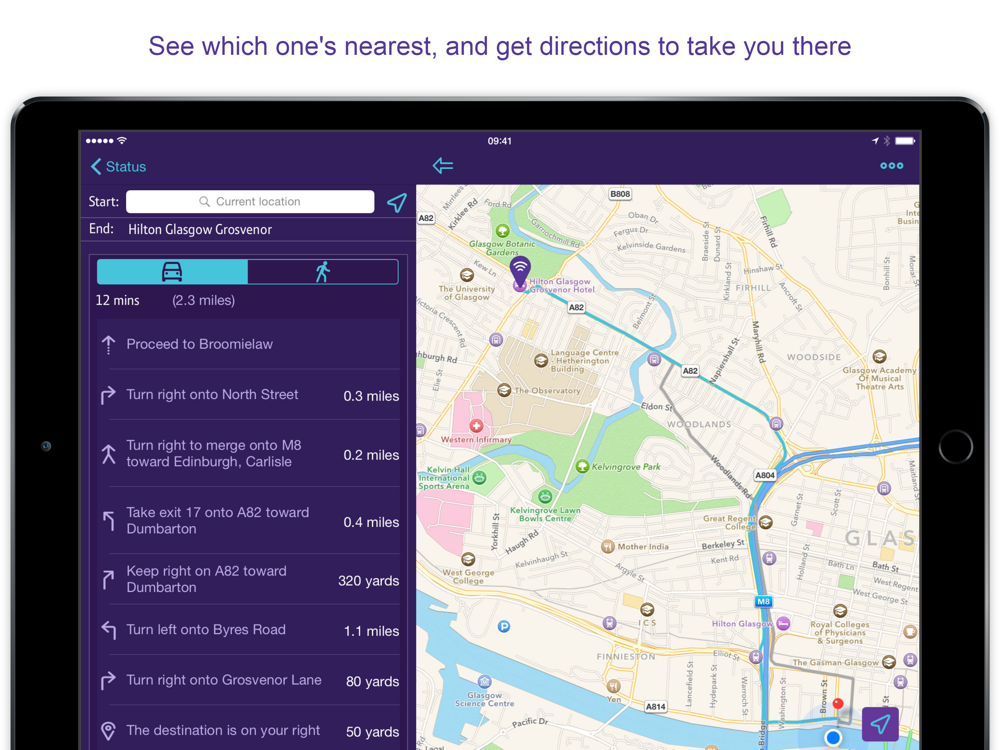Tap the red pin on the map
This screenshot has height=750, width=1000.
(x=838, y=703)
